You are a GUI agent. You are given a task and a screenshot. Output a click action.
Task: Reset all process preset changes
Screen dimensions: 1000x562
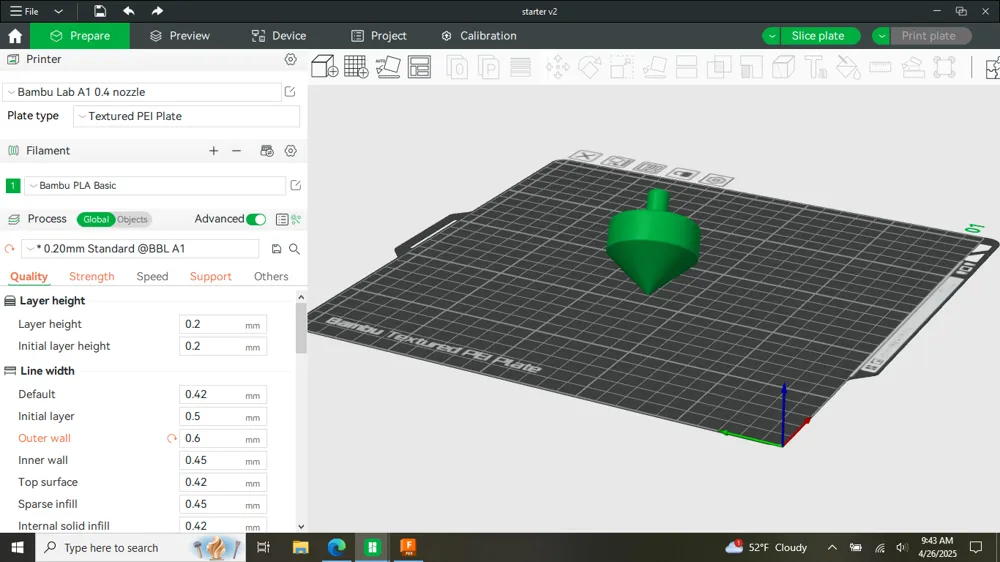(x=10, y=249)
